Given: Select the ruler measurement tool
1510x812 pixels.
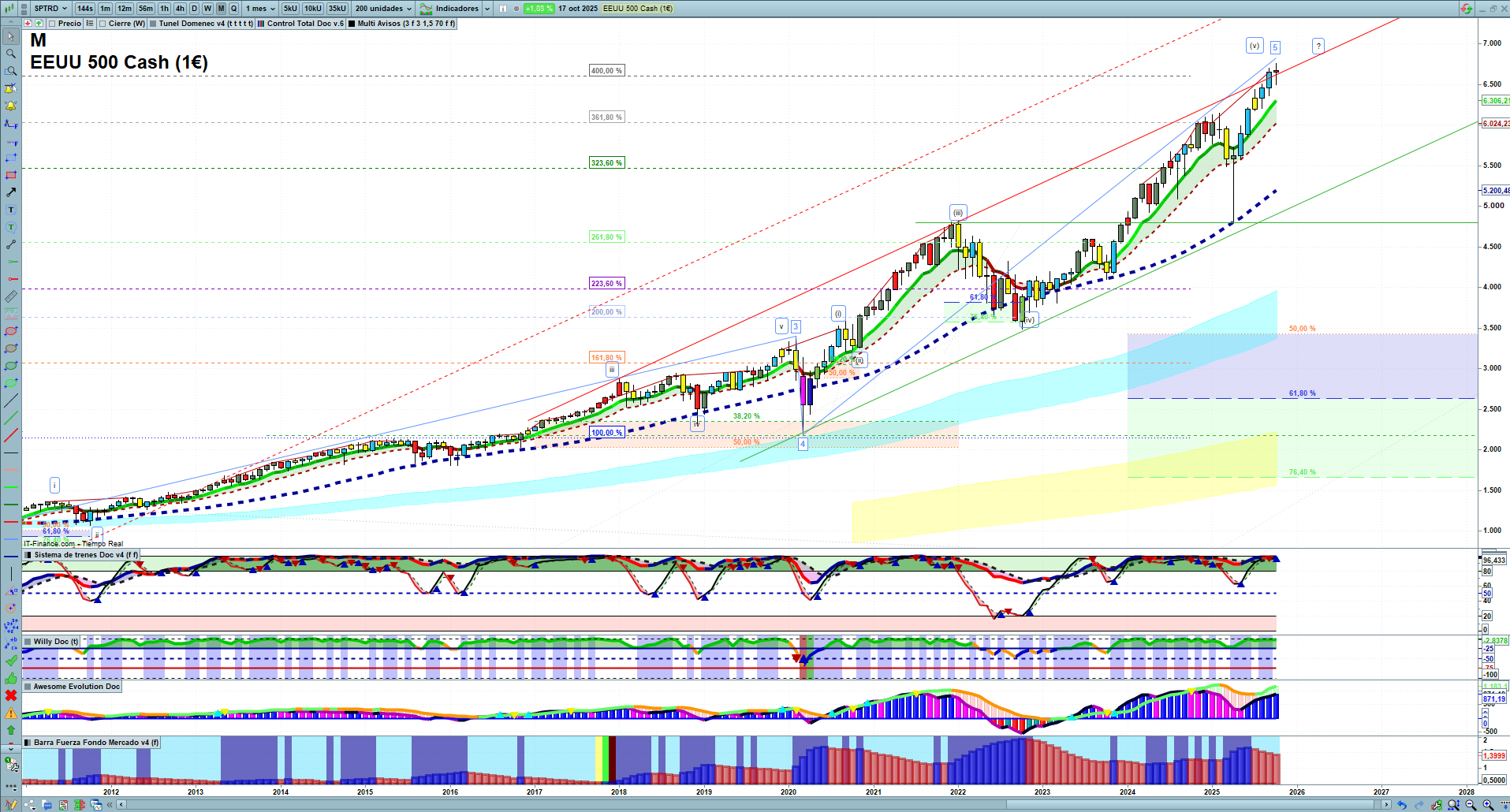Looking at the screenshot, I should point(11,296).
